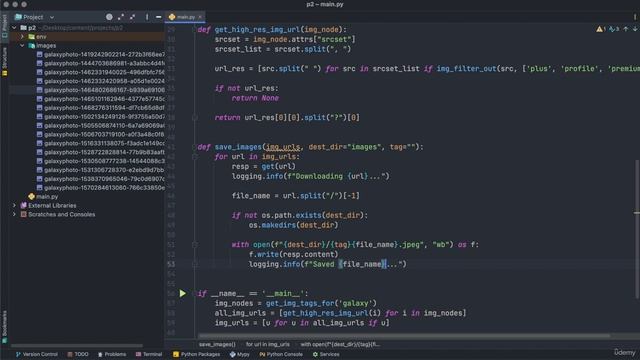Open the Structure tool window stripe button
This screenshot has height=360, width=640.
tap(4, 61)
